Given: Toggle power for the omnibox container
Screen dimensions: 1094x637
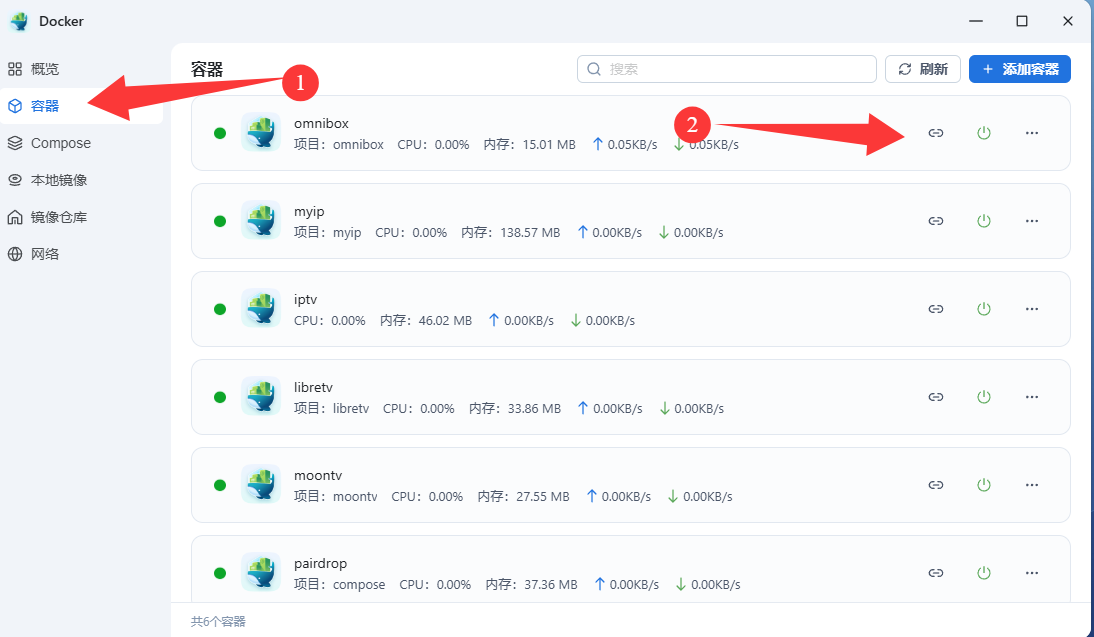Looking at the screenshot, I should click(984, 133).
